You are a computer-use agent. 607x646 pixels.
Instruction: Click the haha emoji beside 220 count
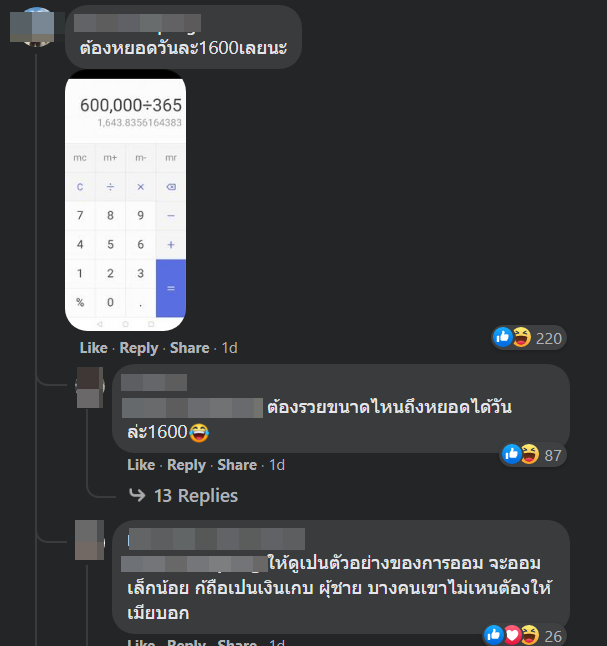[522, 337]
